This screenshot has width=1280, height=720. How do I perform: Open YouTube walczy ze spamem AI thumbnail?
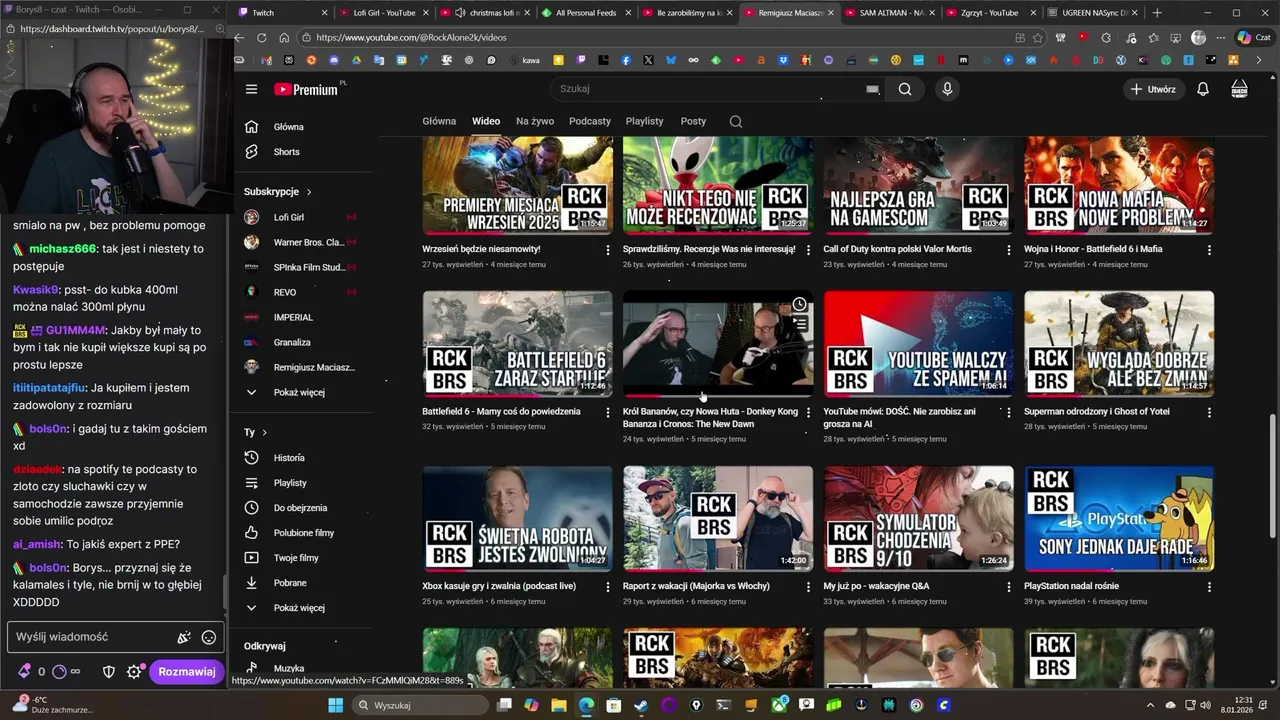(x=919, y=344)
